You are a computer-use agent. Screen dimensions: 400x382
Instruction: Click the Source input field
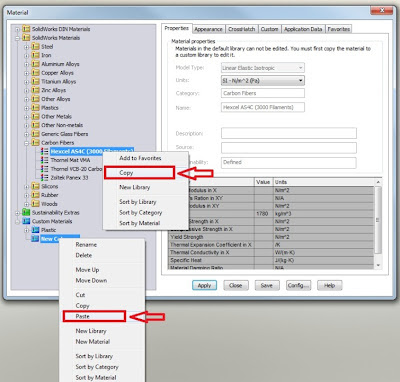pos(289,147)
